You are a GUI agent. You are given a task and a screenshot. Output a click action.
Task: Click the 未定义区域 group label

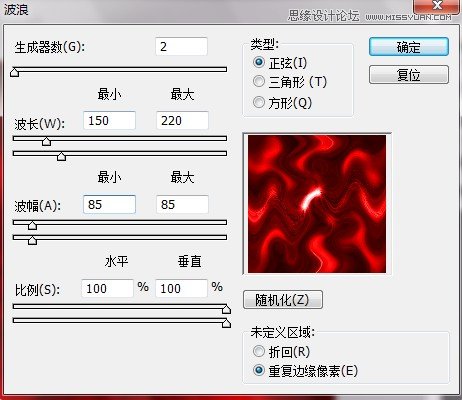(x=282, y=332)
